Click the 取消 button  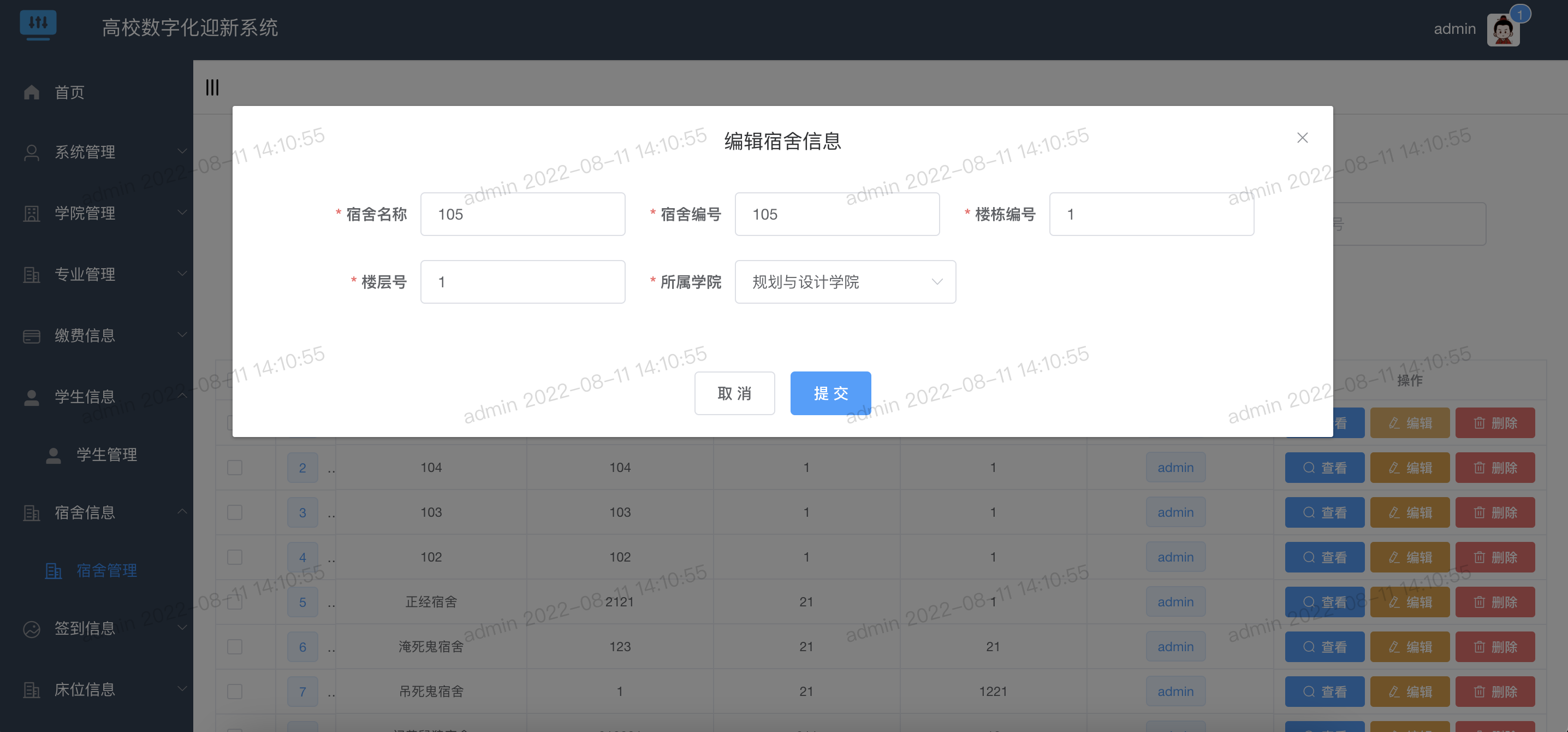pyautogui.click(x=734, y=393)
